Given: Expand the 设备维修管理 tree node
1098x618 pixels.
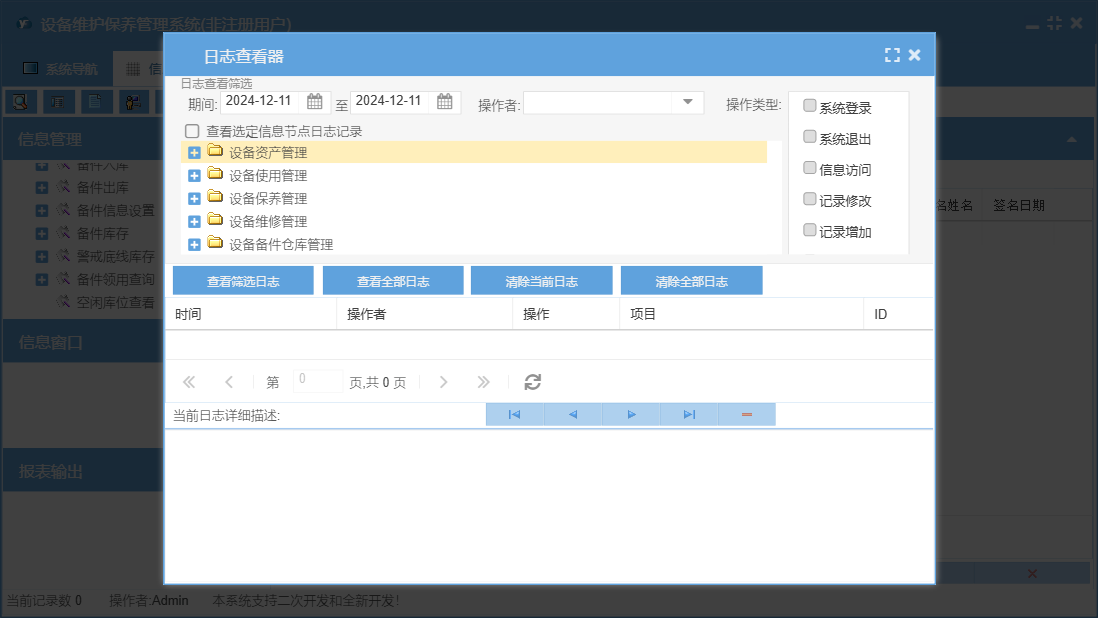Looking at the screenshot, I should click(194, 221).
